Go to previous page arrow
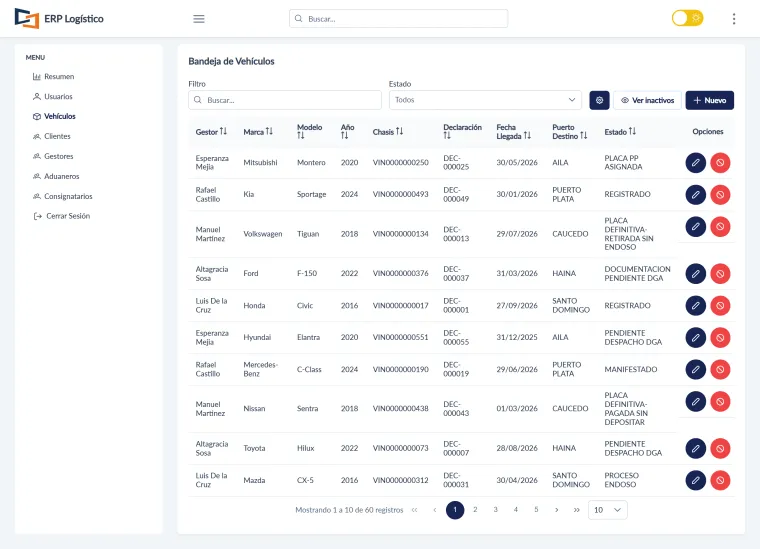The width and height of the screenshot is (760, 549). (x=435, y=510)
